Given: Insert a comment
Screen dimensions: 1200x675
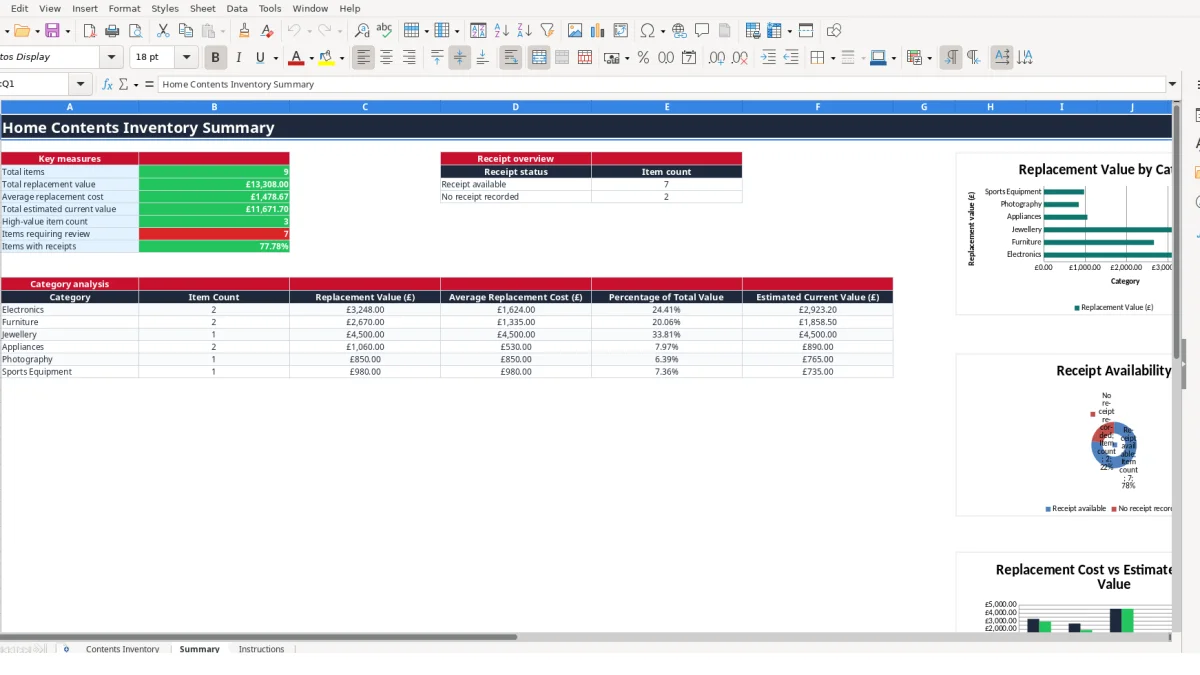Looking at the screenshot, I should [702, 31].
